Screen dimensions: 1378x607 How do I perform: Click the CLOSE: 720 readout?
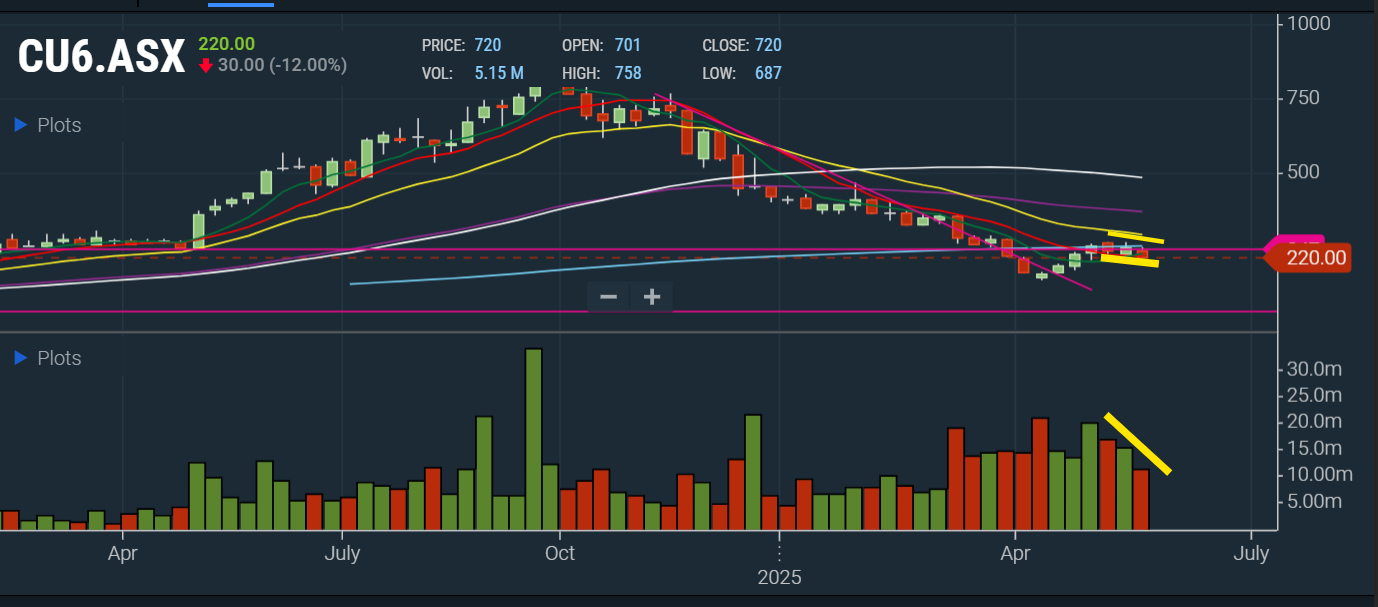click(742, 45)
